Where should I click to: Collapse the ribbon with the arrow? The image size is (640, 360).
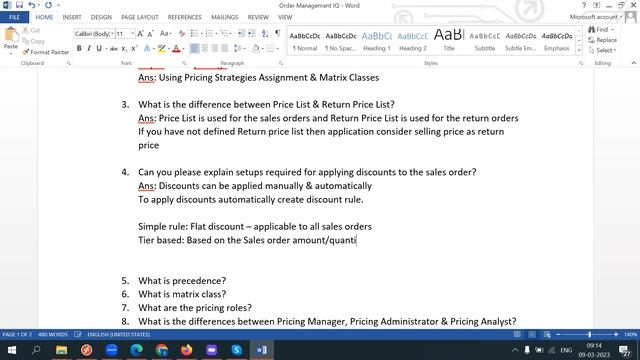pos(633,63)
